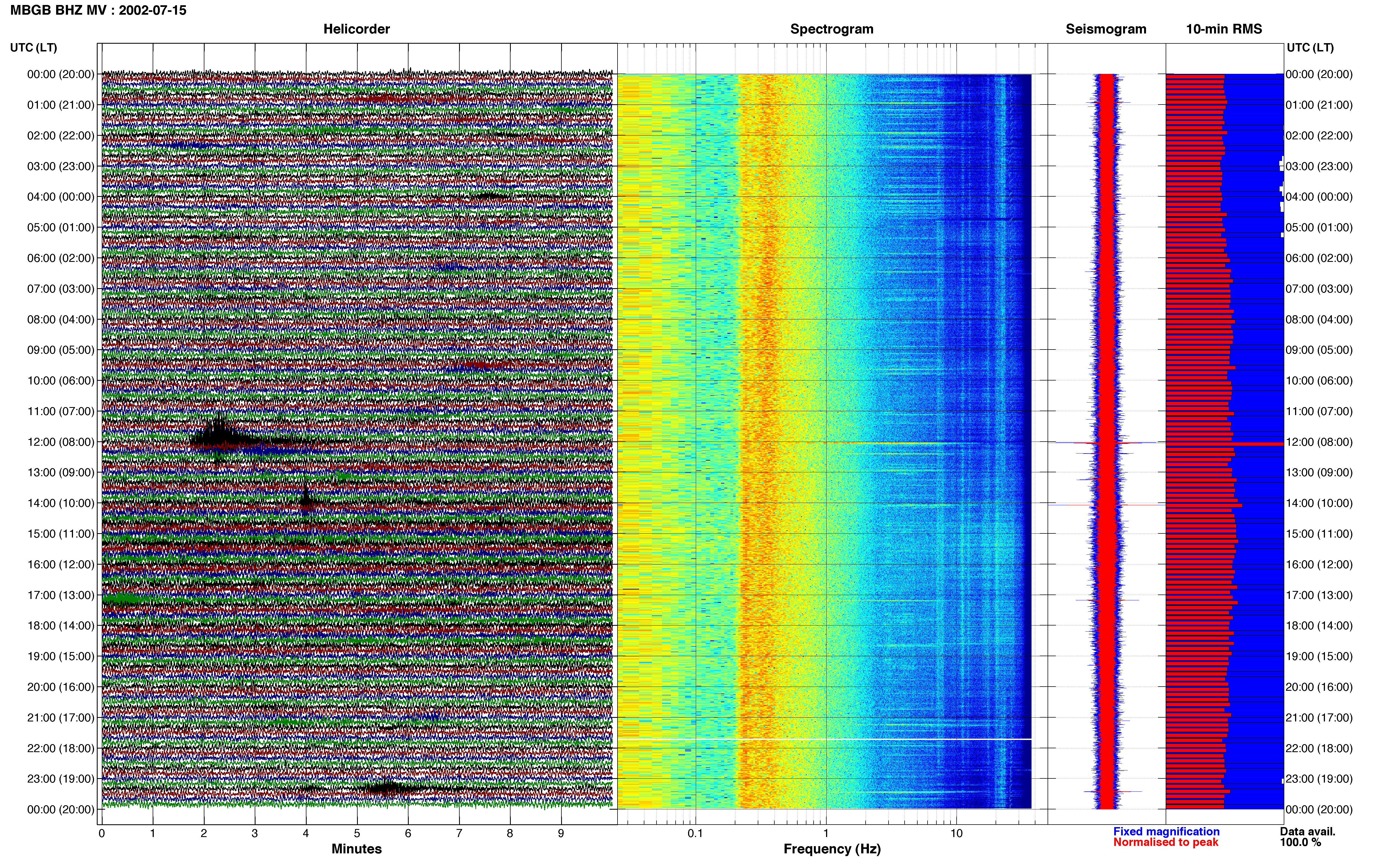This screenshot has width=1388, height=868.
Task: Click the 0.1 frequency tick label
Action: point(695,833)
